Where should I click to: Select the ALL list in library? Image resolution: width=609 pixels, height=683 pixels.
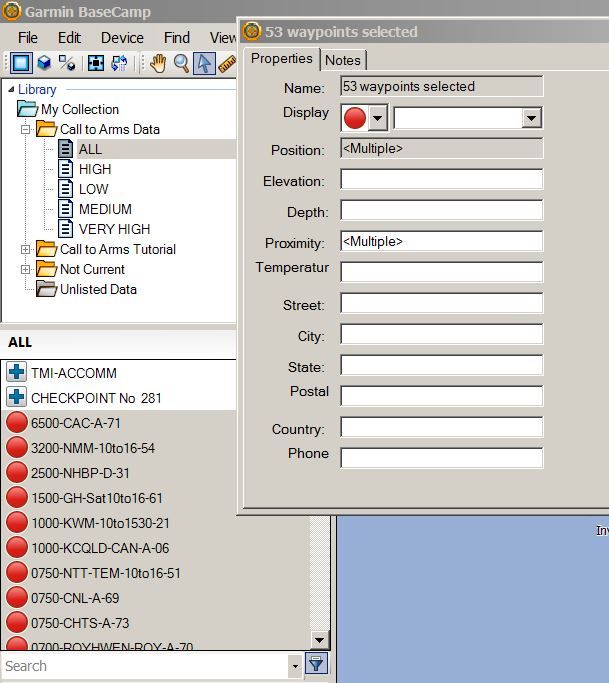[x=90, y=149]
